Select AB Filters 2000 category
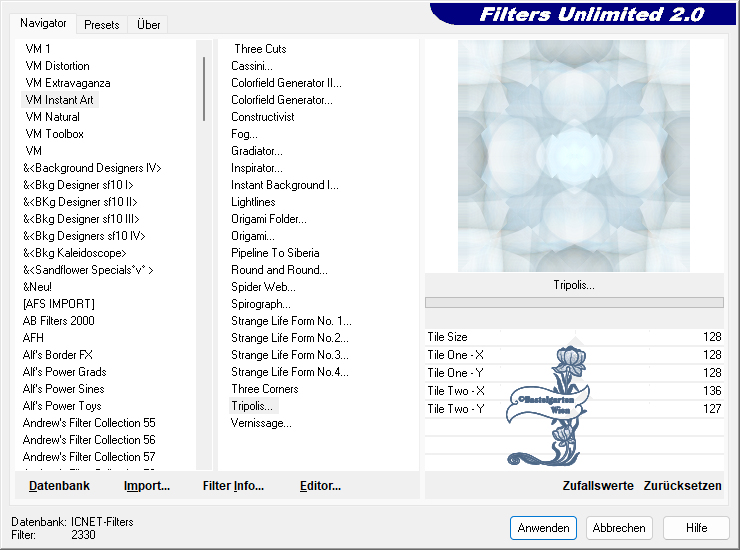Viewport: 740px width, 550px height. (x=59, y=321)
